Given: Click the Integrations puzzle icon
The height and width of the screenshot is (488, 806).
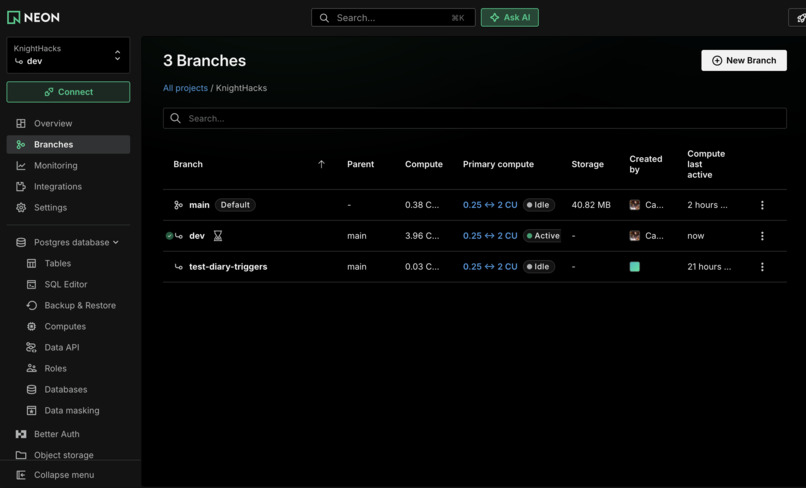Looking at the screenshot, I should coord(21,187).
